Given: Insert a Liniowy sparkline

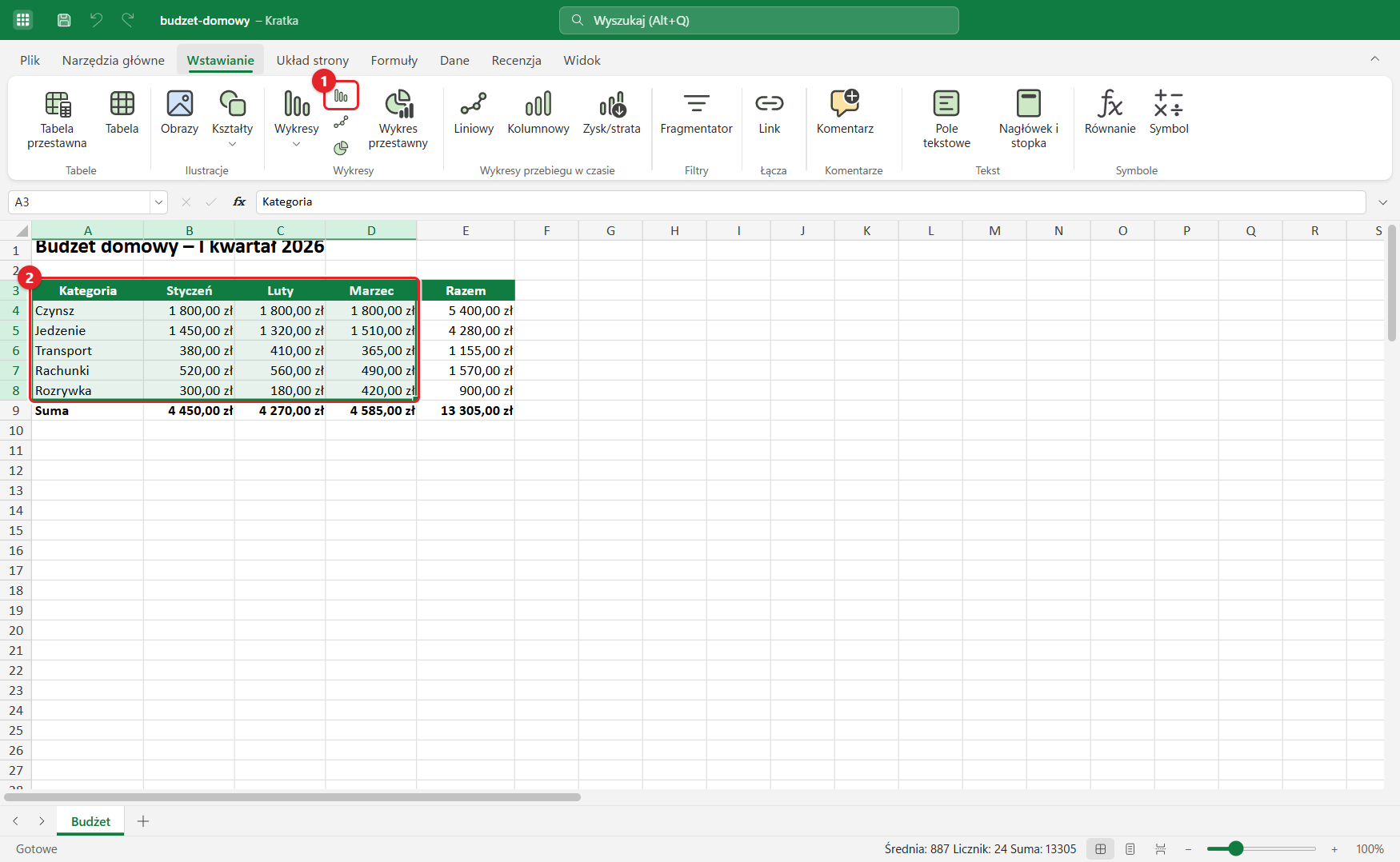Looking at the screenshot, I should (474, 112).
